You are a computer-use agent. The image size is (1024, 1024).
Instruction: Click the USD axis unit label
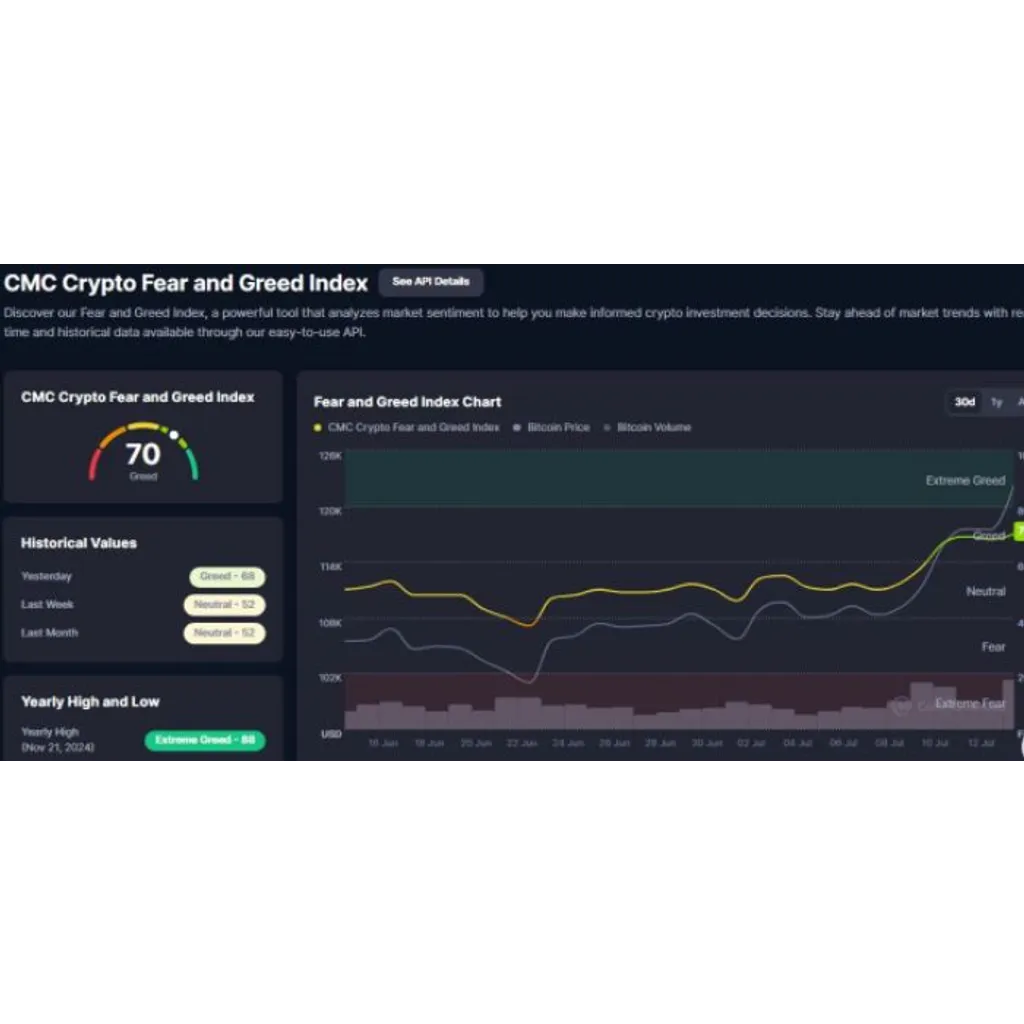click(331, 734)
